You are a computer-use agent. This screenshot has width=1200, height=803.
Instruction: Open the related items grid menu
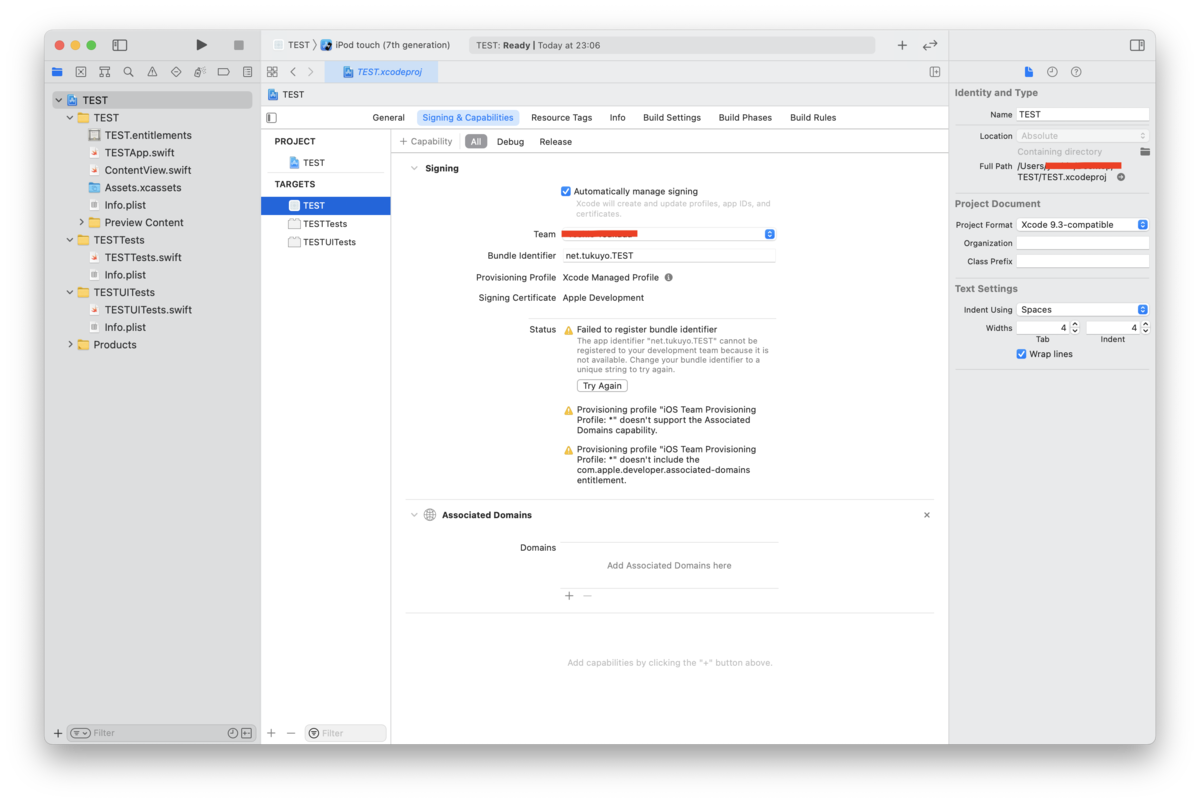coord(272,72)
